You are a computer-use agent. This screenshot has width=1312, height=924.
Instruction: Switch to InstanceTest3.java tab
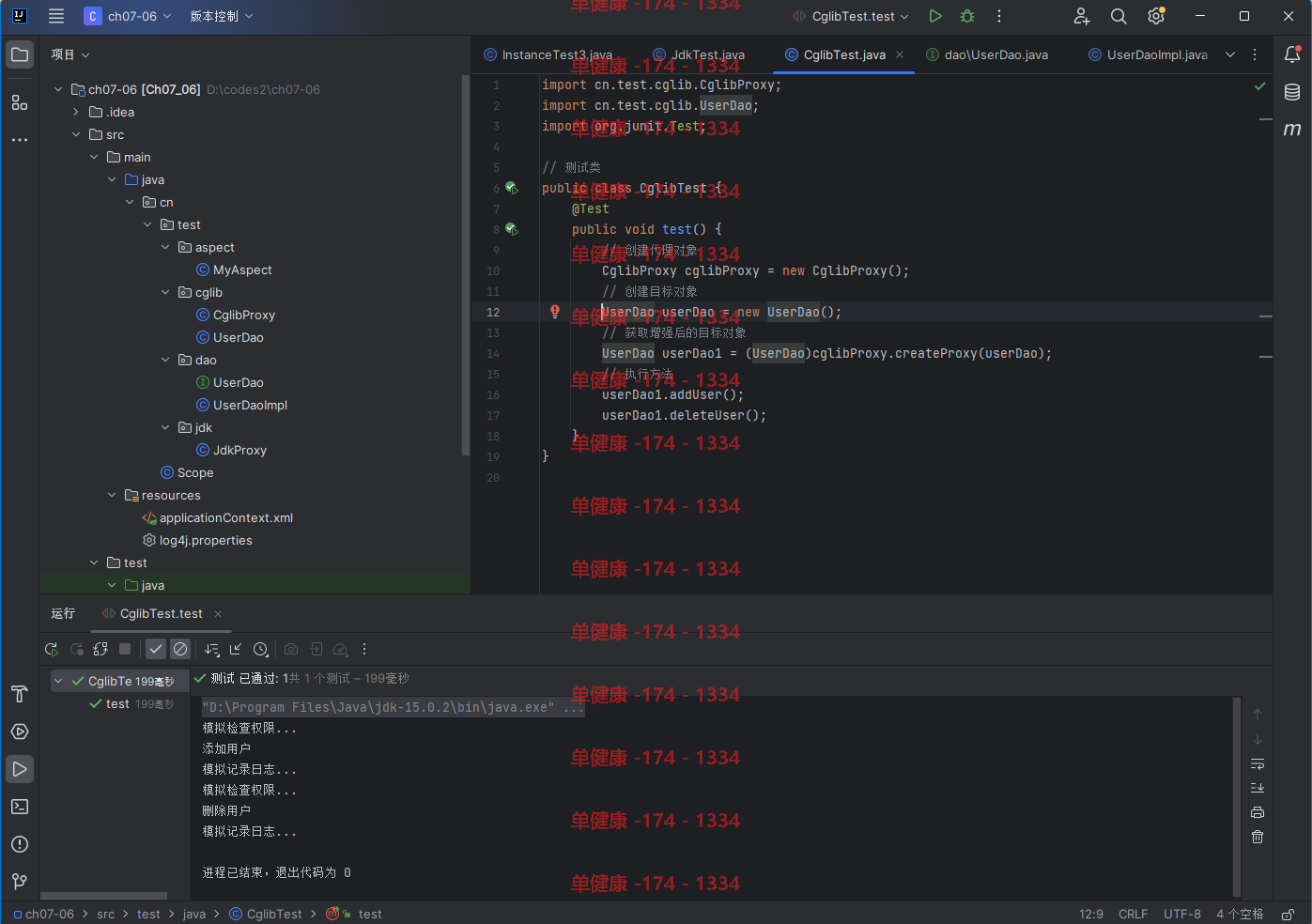point(549,54)
